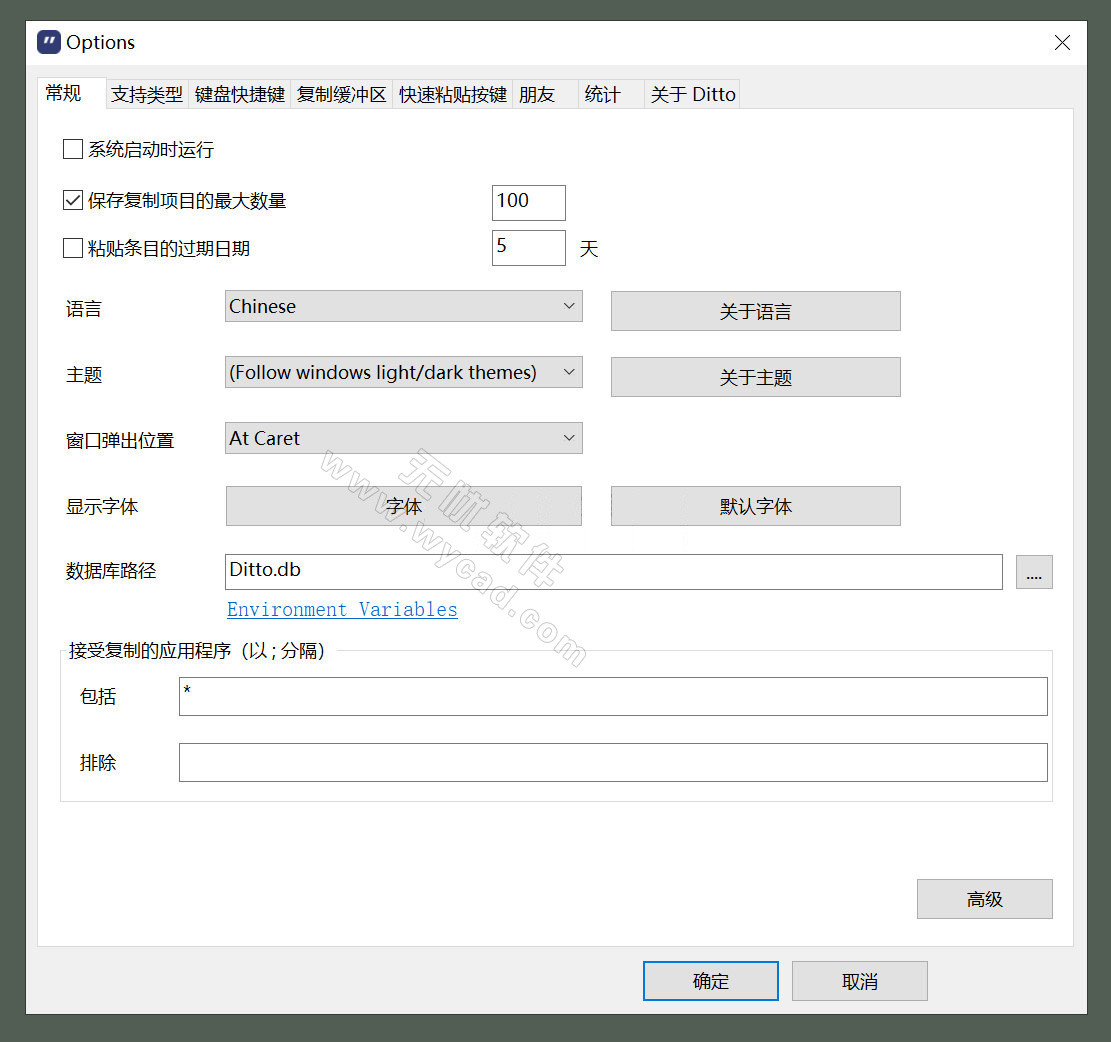Click the max items field showing 100

point(528,202)
